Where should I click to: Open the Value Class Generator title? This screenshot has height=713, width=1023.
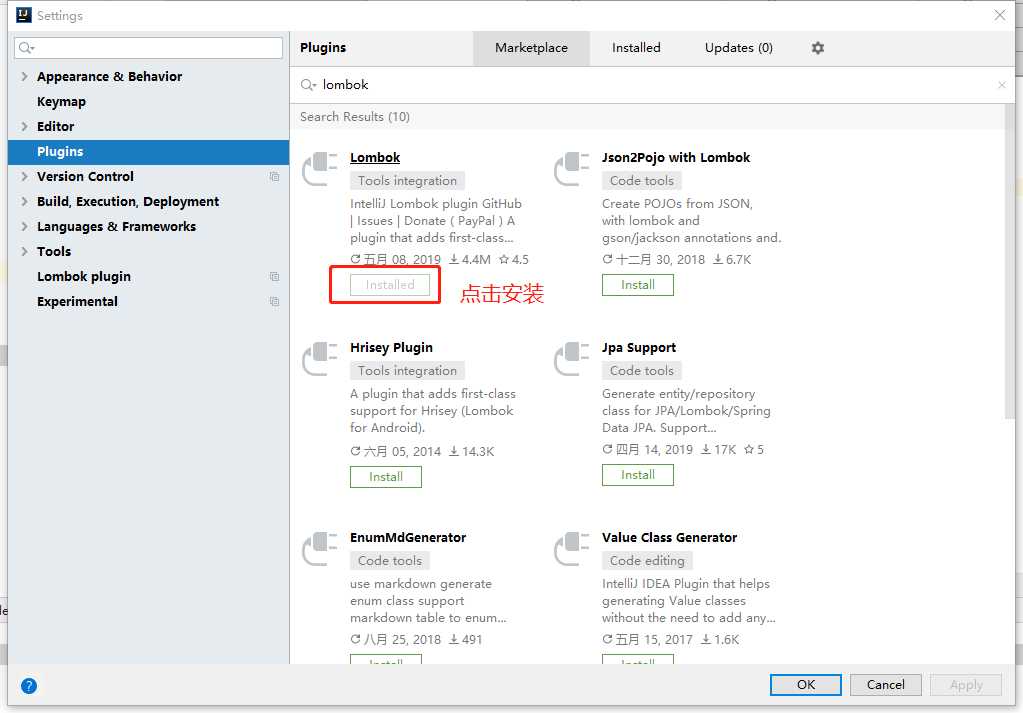coord(669,538)
